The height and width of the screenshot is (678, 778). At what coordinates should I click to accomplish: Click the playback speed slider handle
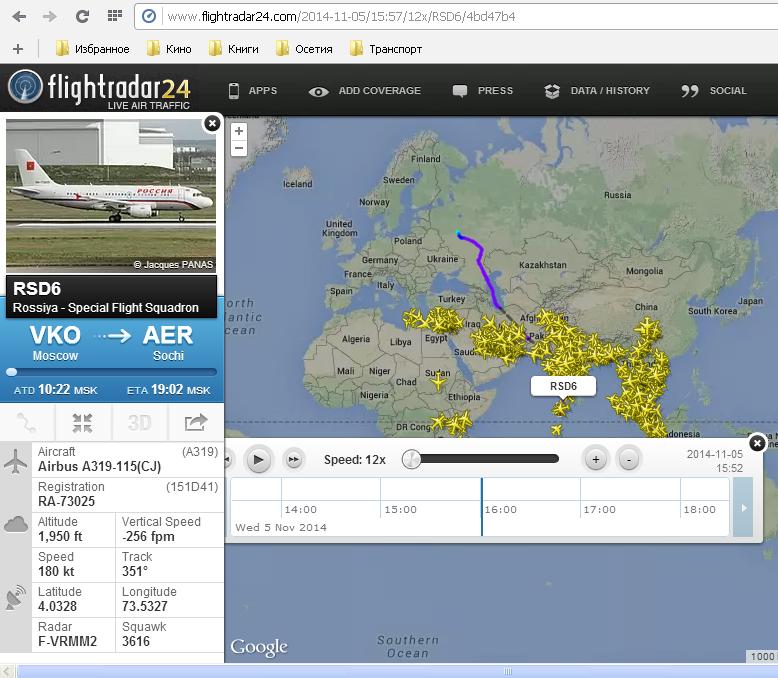[411, 459]
